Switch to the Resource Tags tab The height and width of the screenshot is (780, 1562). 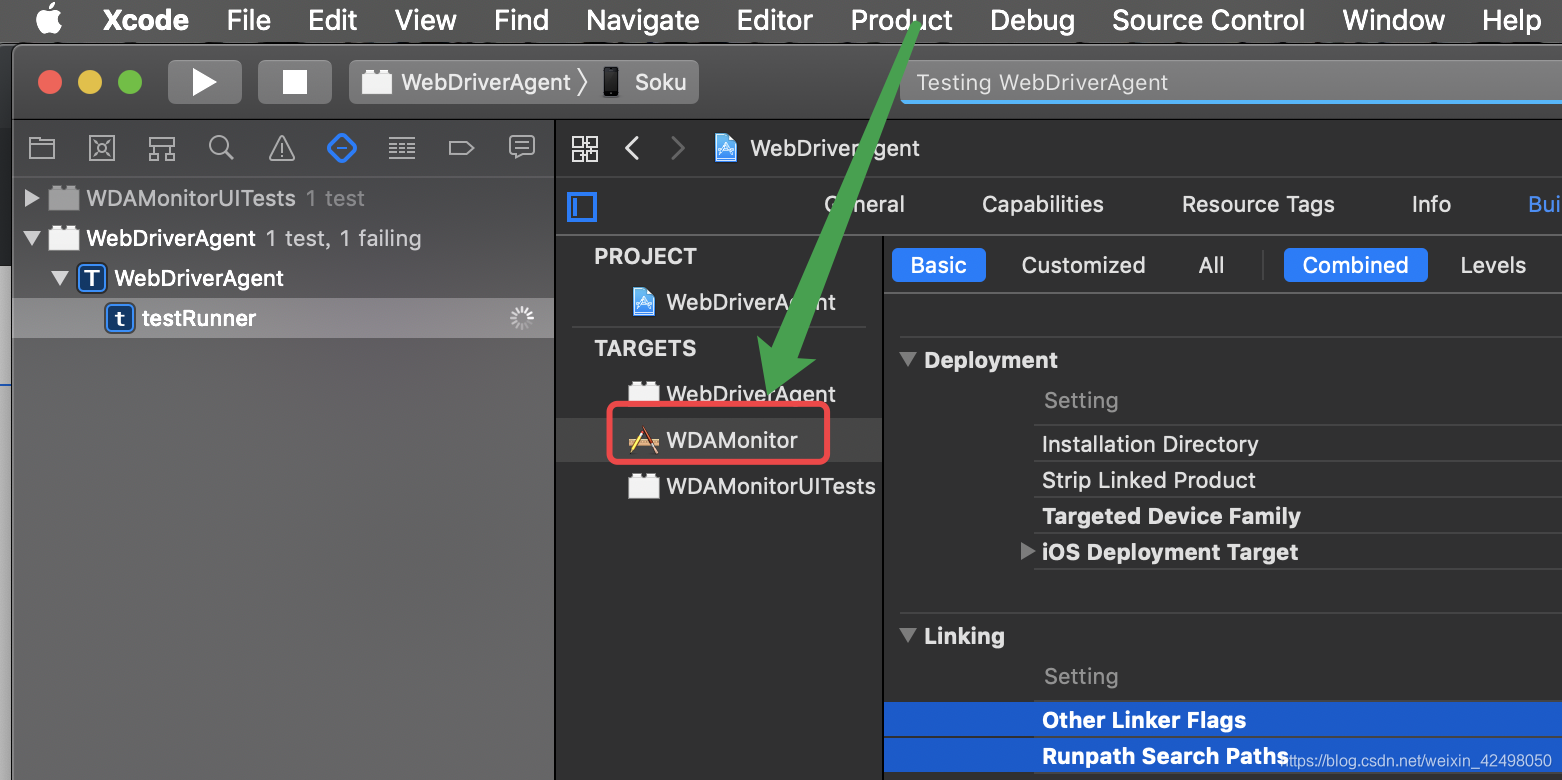click(x=1258, y=204)
